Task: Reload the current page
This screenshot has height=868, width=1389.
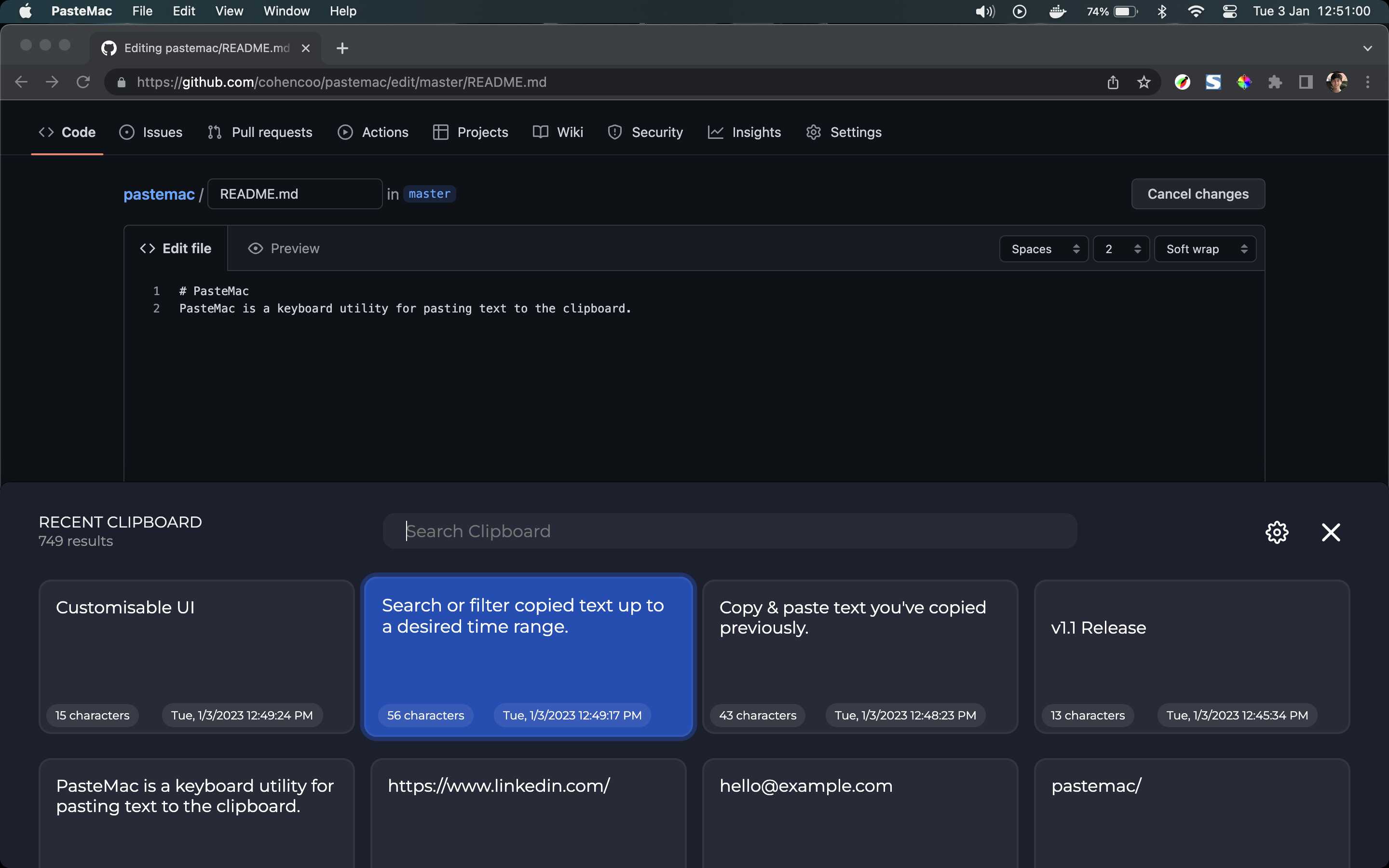Action: click(83, 82)
